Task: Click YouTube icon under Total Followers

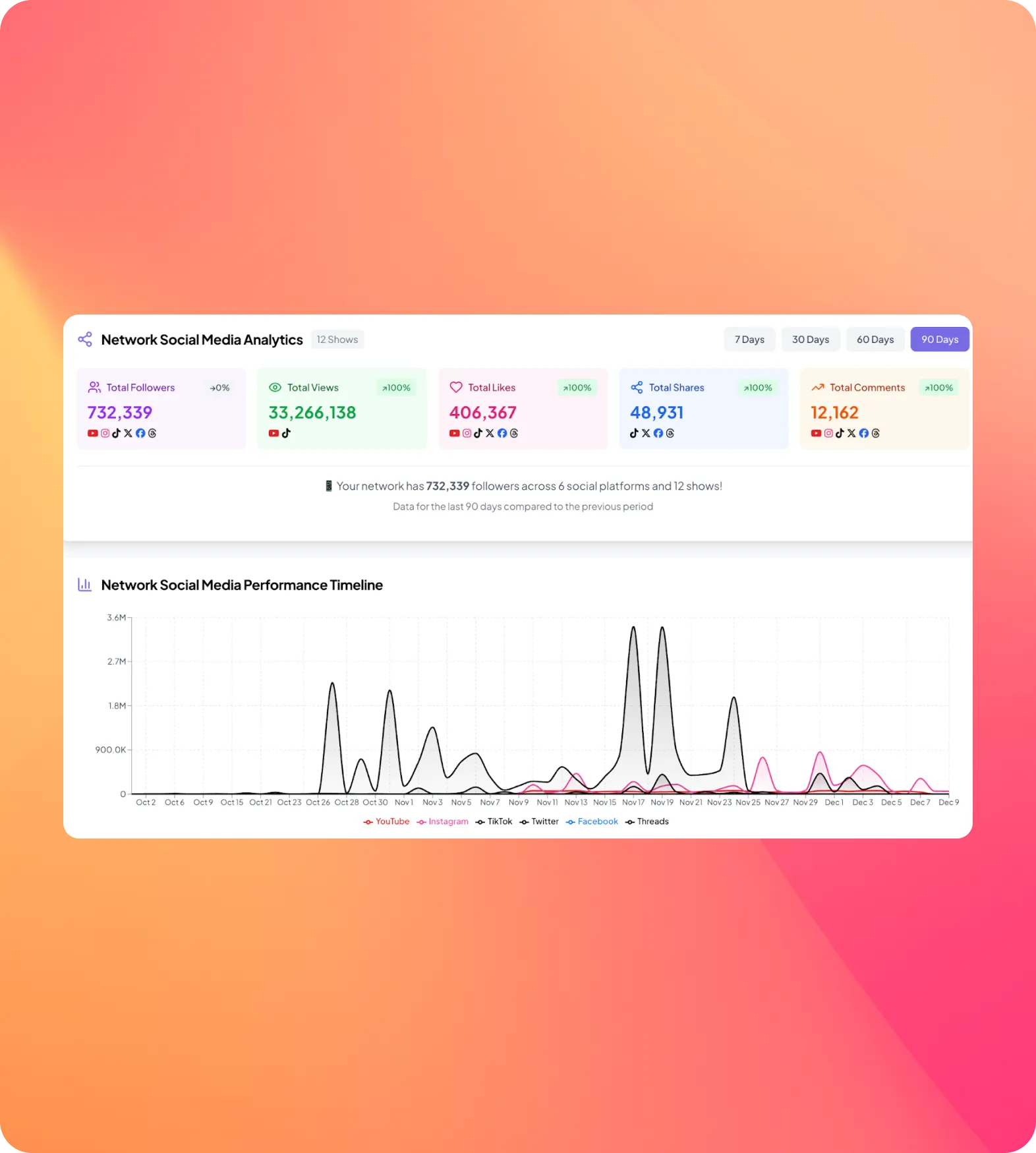Action: (93, 433)
